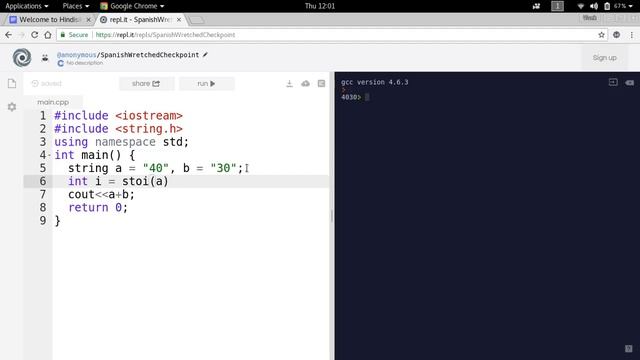
Task: Toggle the editor layout icon
Action: tap(322, 84)
